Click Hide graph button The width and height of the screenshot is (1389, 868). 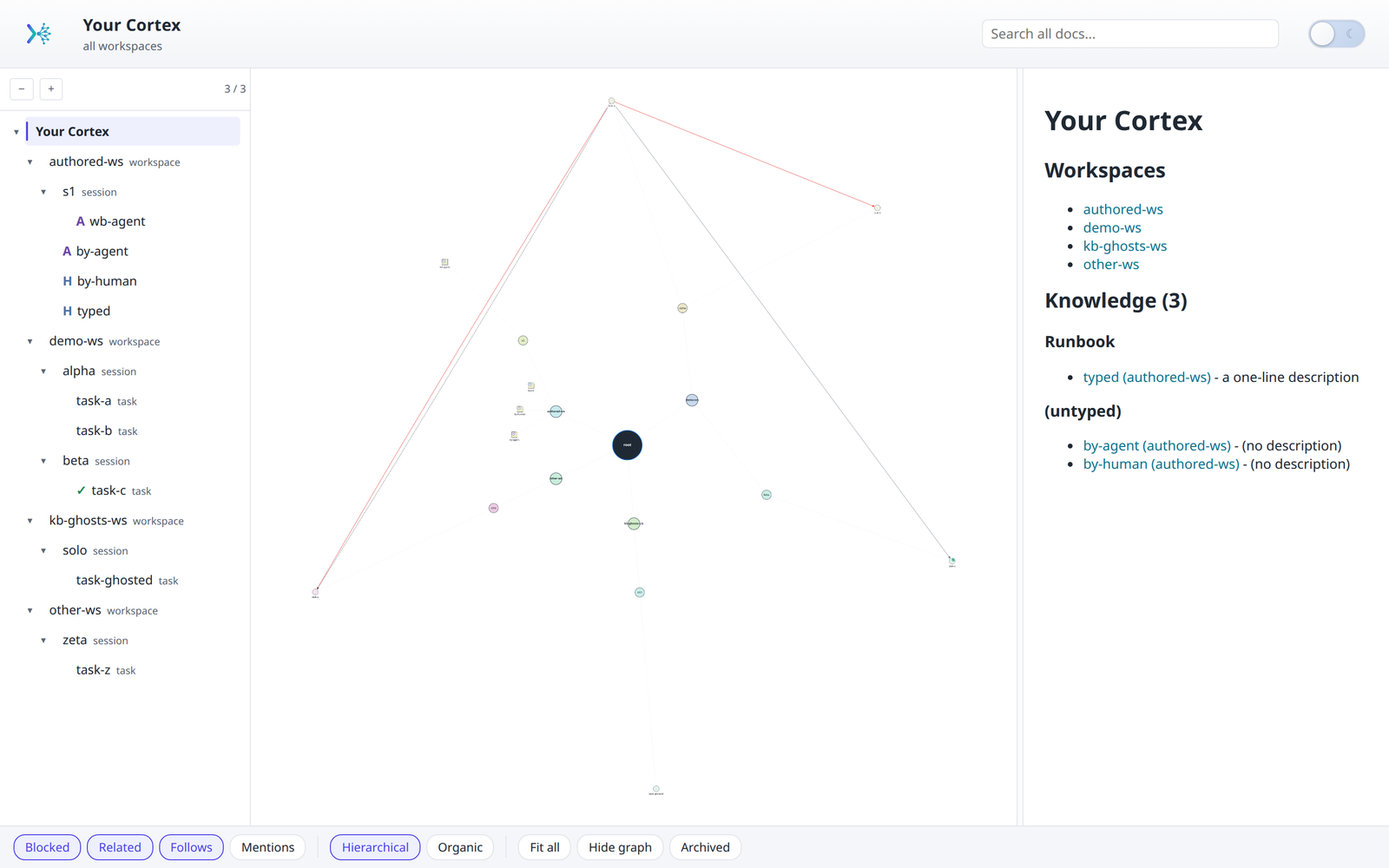click(620, 847)
